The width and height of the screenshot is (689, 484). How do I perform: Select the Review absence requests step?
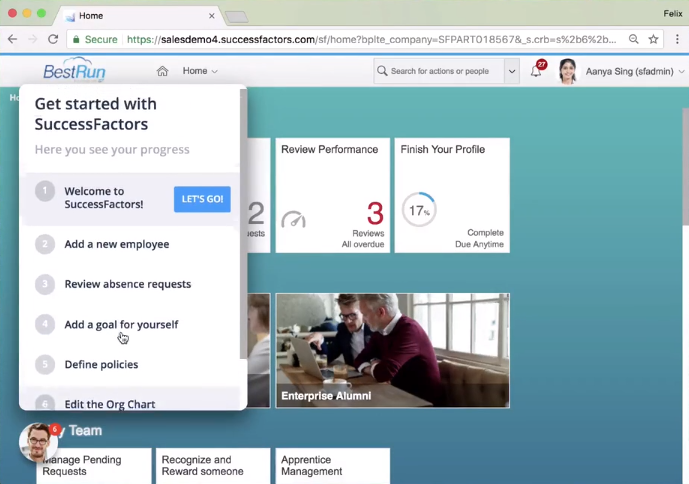click(128, 284)
